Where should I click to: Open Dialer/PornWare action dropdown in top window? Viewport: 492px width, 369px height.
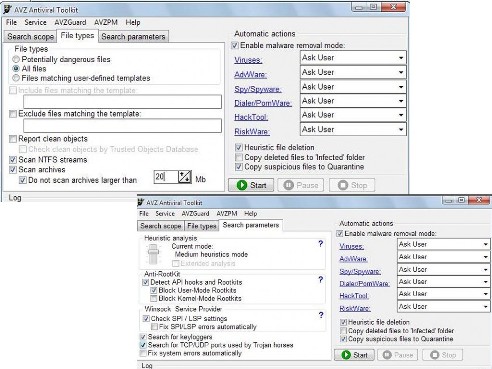[353, 101]
